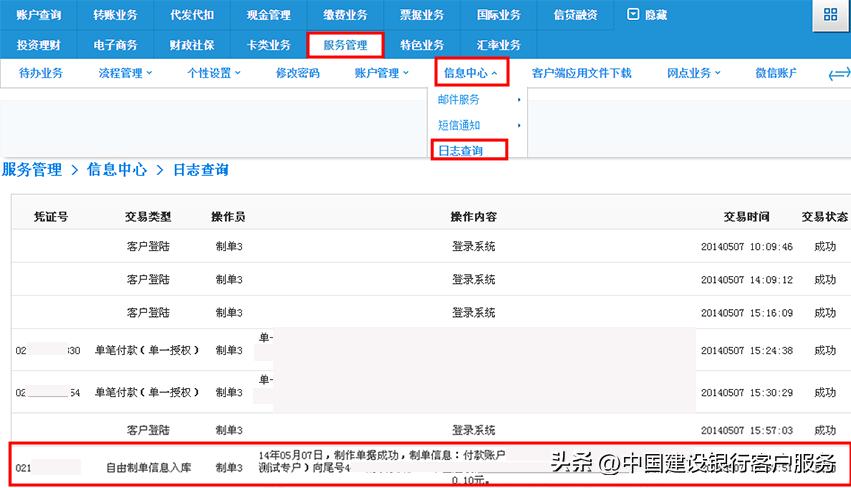Screen dimensions: 851x488
Task: Open the 转账业务 menu
Action: pos(115,15)
